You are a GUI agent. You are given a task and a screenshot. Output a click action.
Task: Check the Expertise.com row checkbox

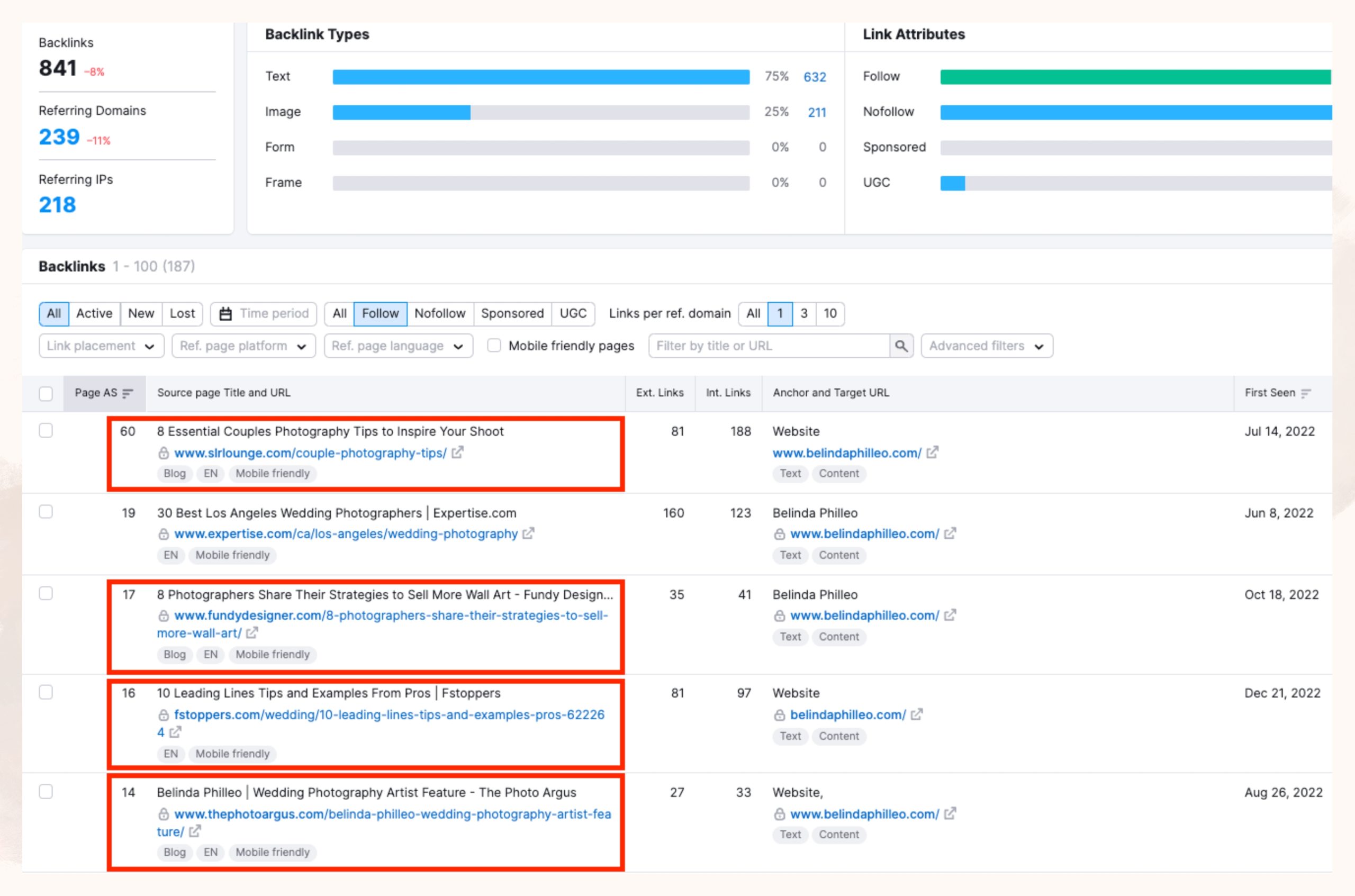46,511
